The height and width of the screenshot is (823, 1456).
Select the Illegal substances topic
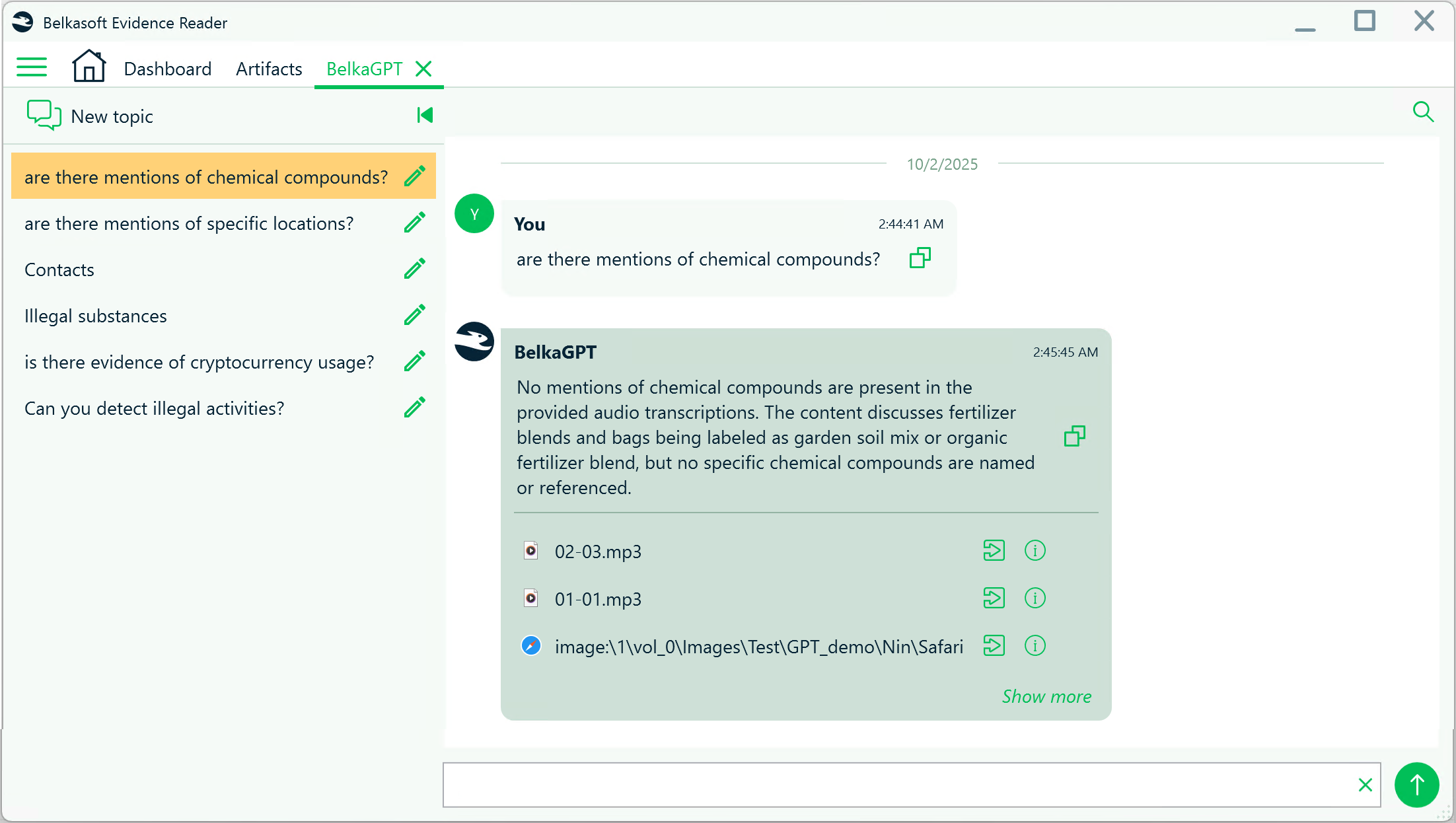click(x=96, y=316)
